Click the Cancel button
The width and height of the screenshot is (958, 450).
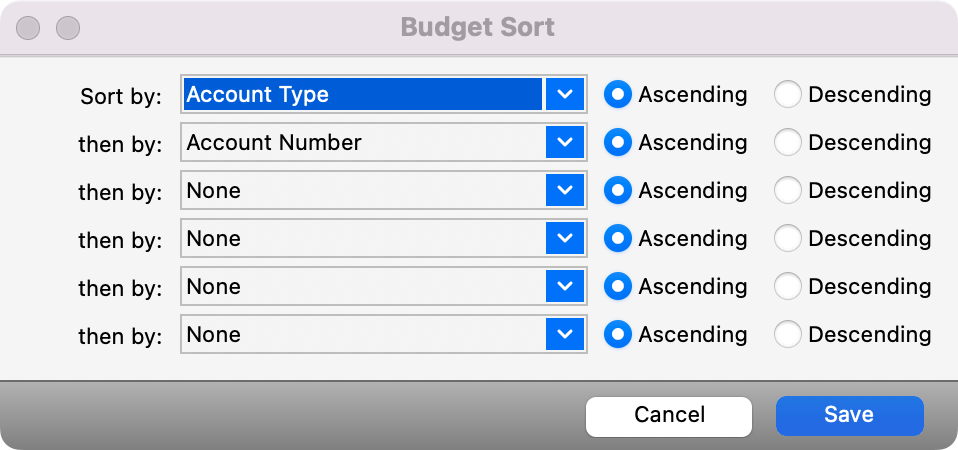tap(669, 415)
